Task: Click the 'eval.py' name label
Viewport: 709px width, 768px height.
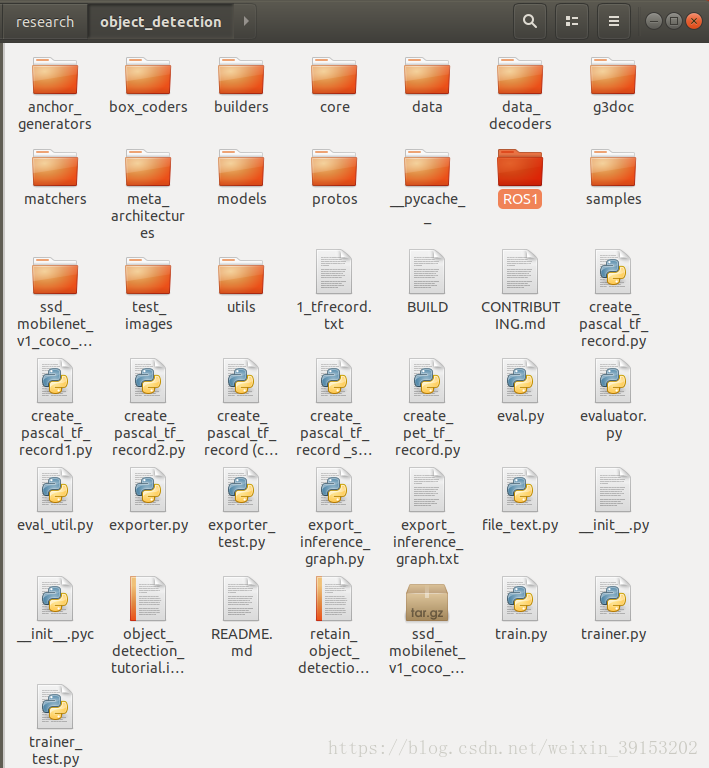Action: click(x=520, y=416)
